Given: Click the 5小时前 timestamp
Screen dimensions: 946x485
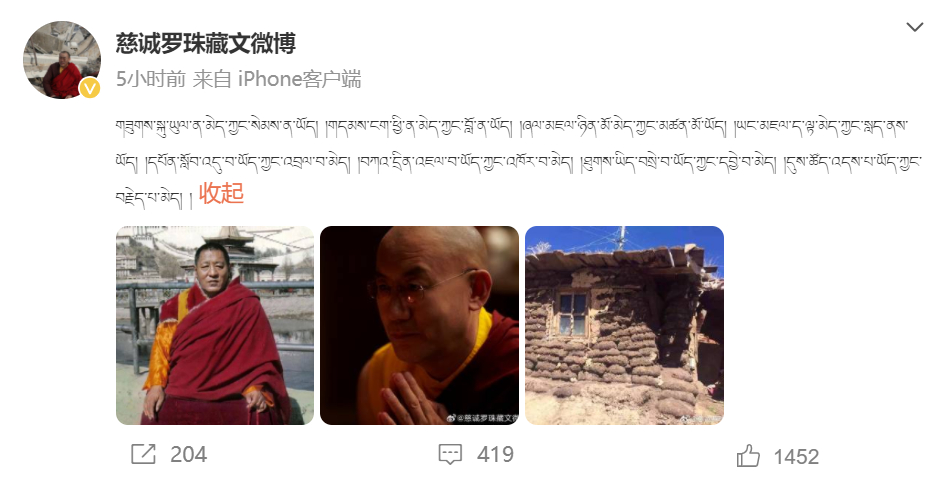Looking at the screenshot, I should point(151,79).
